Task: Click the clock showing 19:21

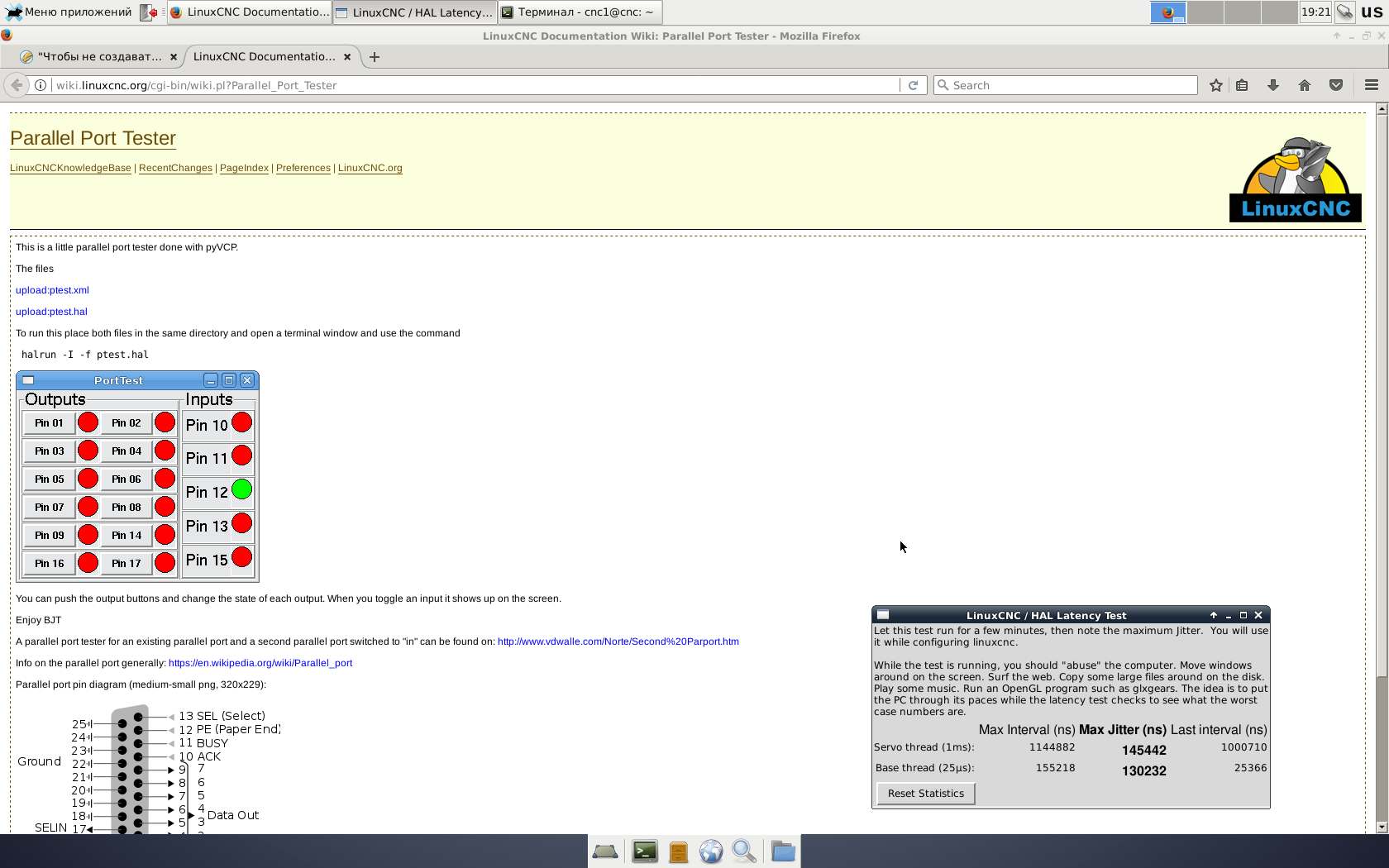Action: tap(1315, 12)
